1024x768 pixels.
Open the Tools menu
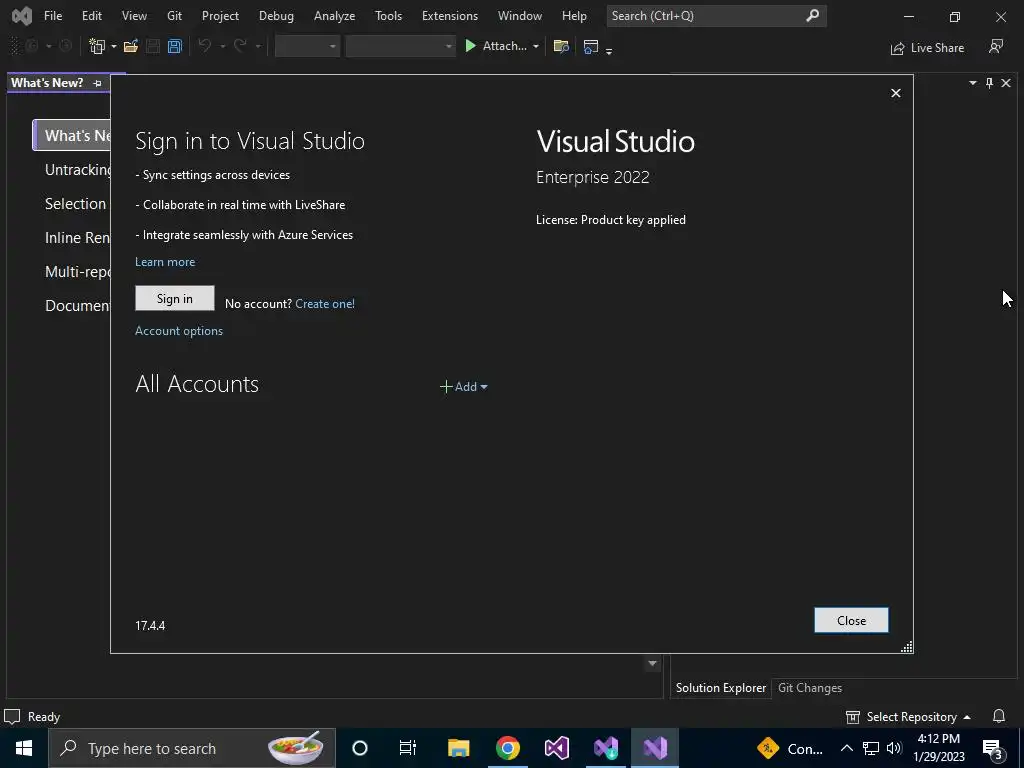point(389,16)
